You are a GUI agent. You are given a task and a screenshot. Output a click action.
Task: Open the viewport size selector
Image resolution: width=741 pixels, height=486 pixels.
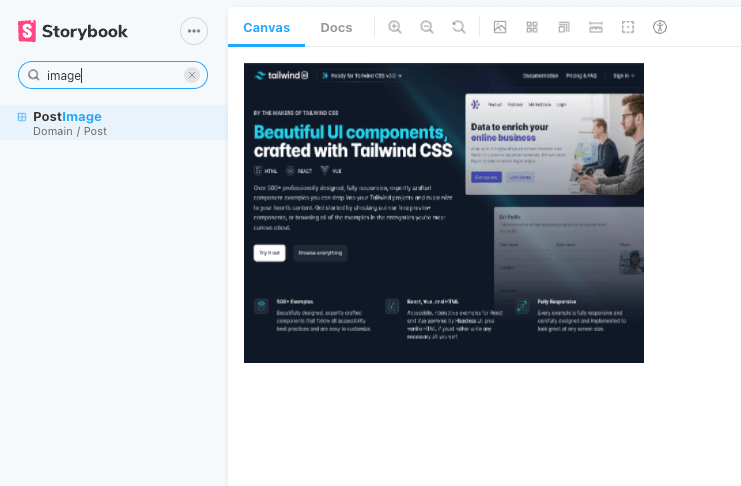point(564,27)
